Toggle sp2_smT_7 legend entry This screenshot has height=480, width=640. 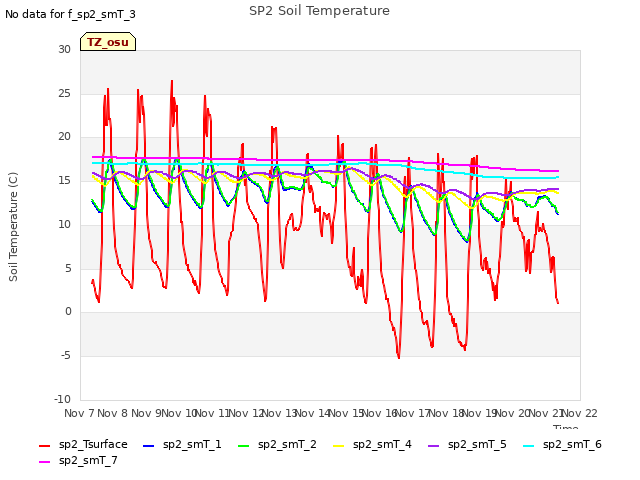click(78, 460)
